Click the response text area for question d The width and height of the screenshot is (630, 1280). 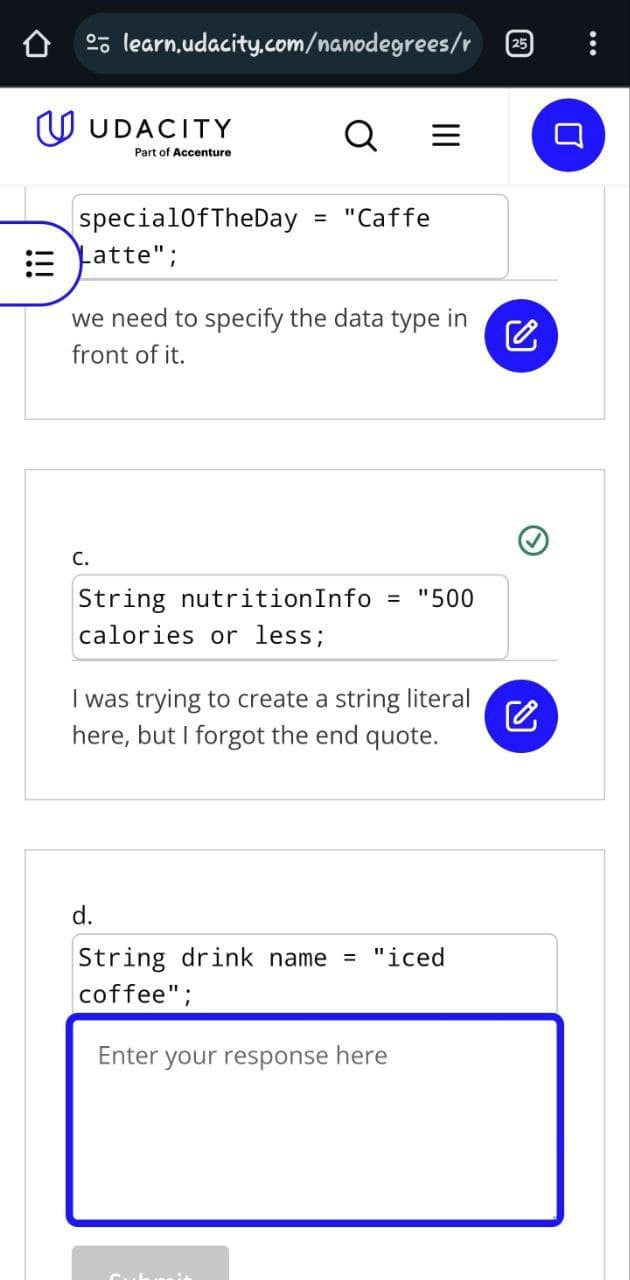pos(315,1120)
